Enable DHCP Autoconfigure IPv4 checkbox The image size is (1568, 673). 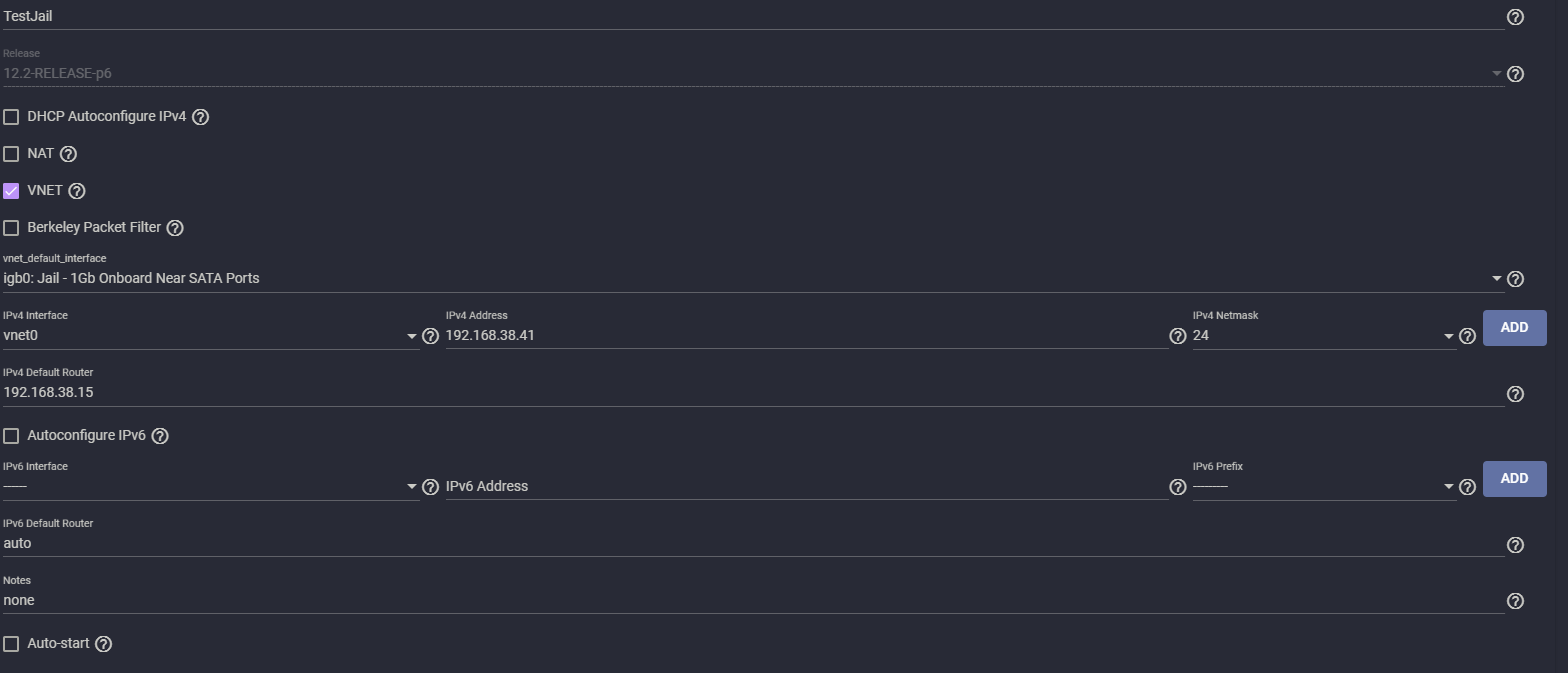pos(11,117)
